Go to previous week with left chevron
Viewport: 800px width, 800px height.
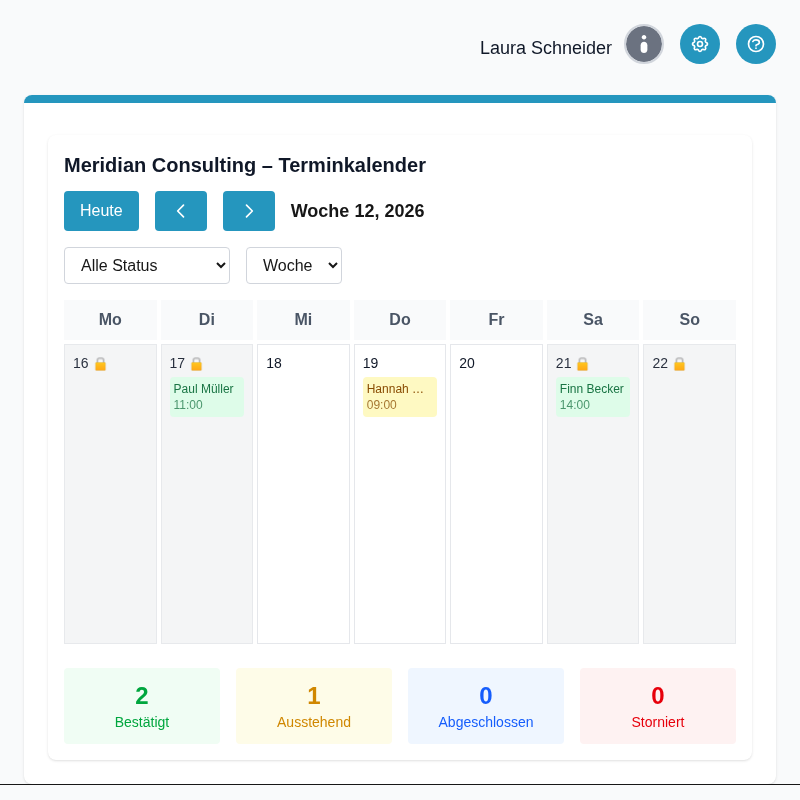tap(181, 211)
